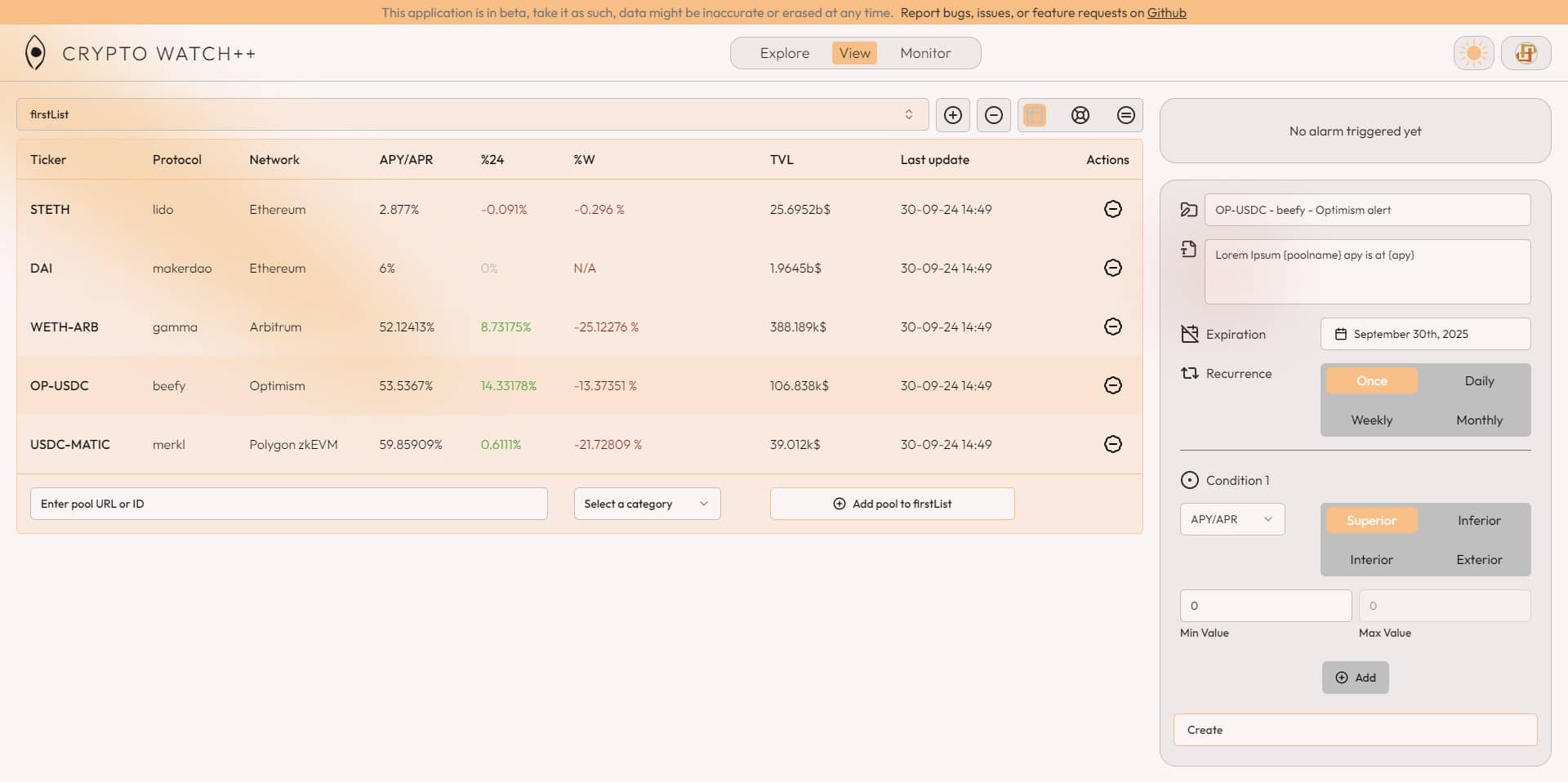Focus the Max Value input
The width and height of the screenshot is (1568, 782).
click(x=1444, y=606)
